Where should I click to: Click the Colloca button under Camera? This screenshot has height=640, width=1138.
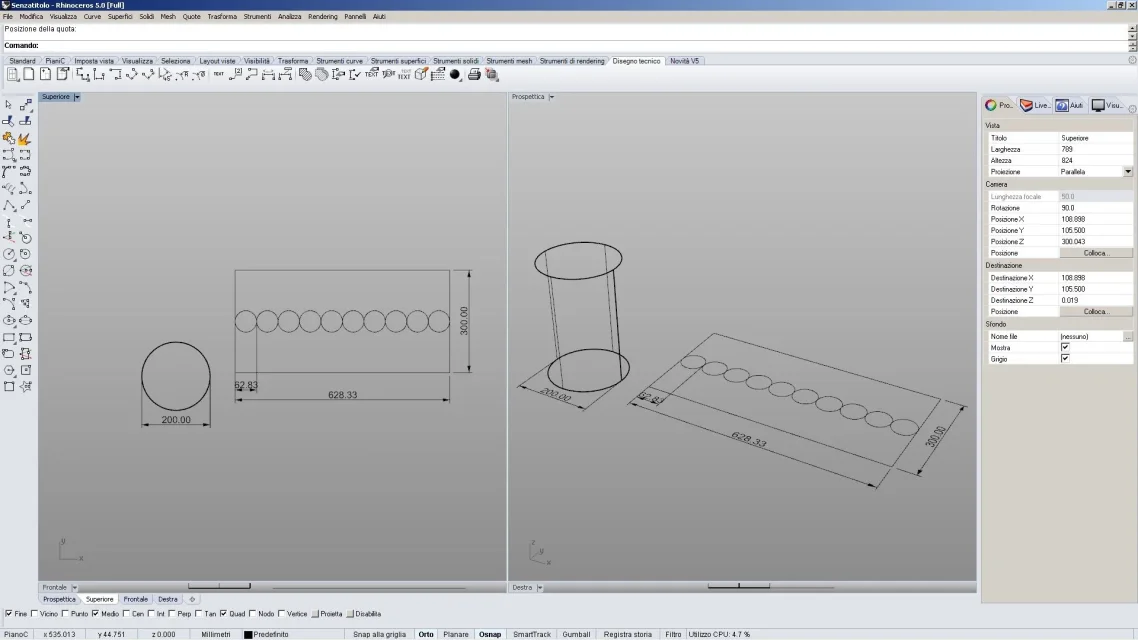point(1096,253)
